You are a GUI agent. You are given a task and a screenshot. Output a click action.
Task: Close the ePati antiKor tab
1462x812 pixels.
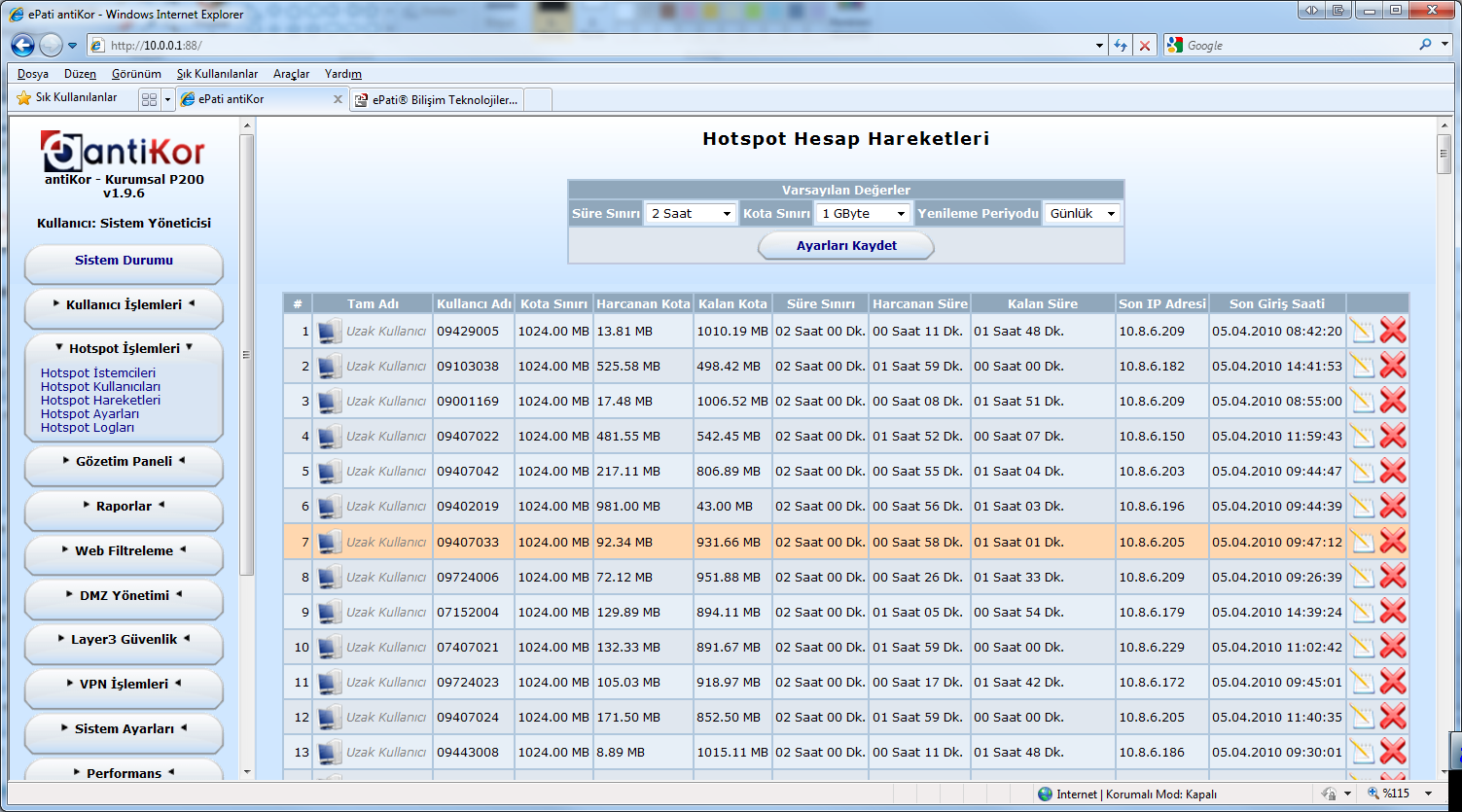click(338, 99)
